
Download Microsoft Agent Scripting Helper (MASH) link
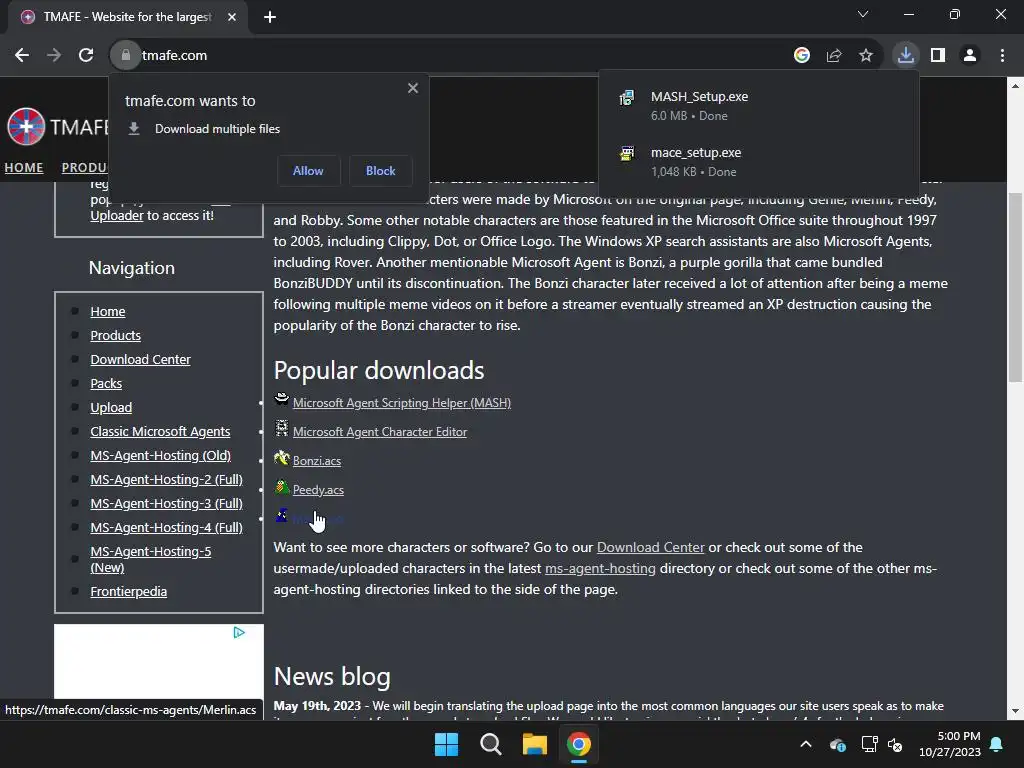[x=402, y=403]
